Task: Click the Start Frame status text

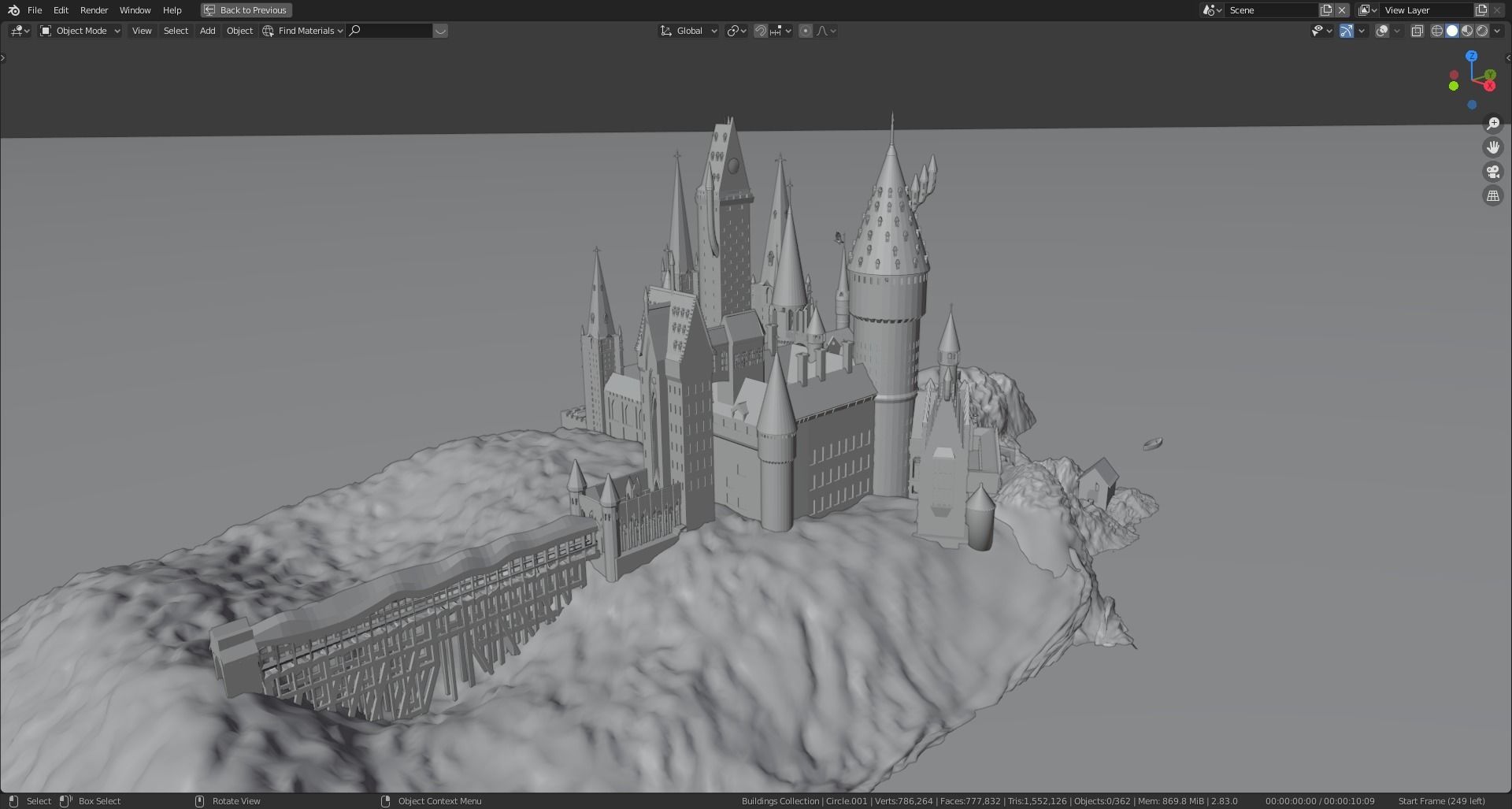Action: click(1442, 801)
